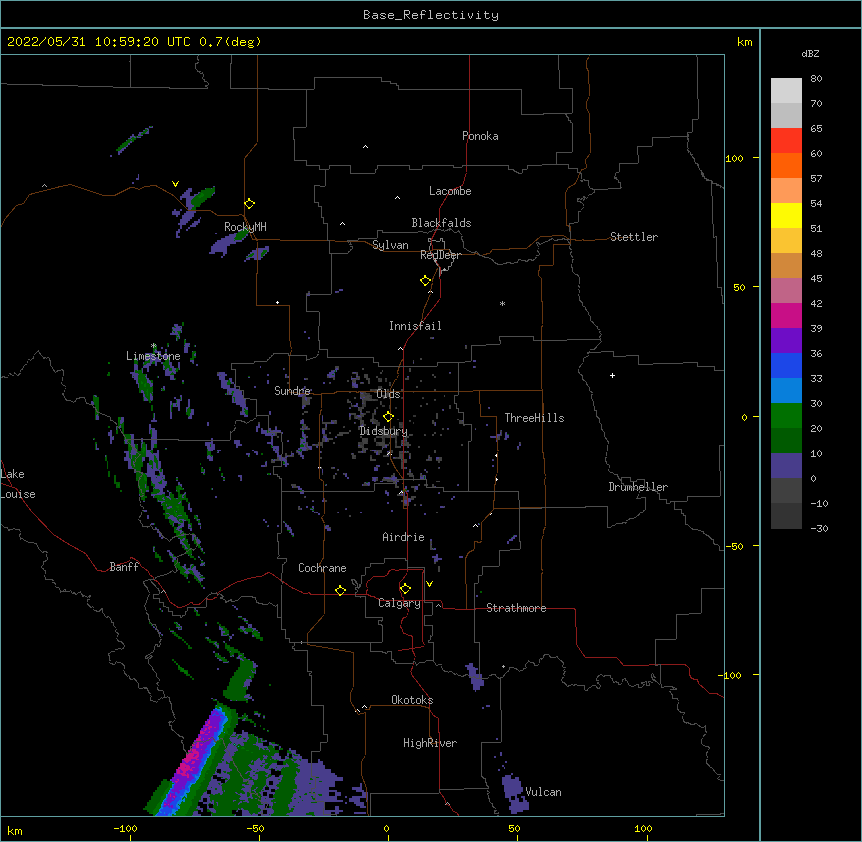The height and width of the screenshot is (842, 862).
Task: Click the Didsbury town label
Action: tap(384, 431)
